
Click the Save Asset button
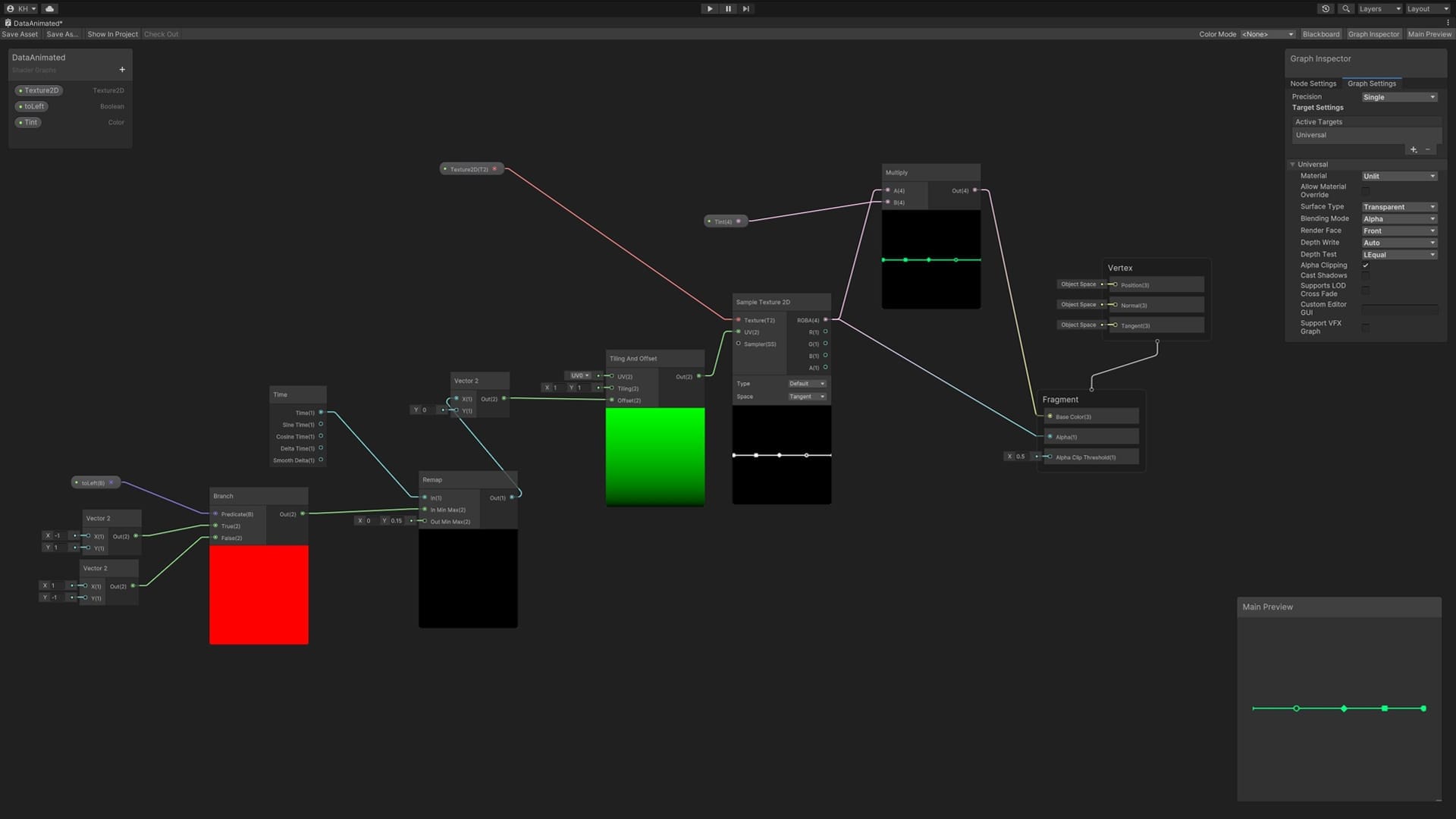(20, 34)
